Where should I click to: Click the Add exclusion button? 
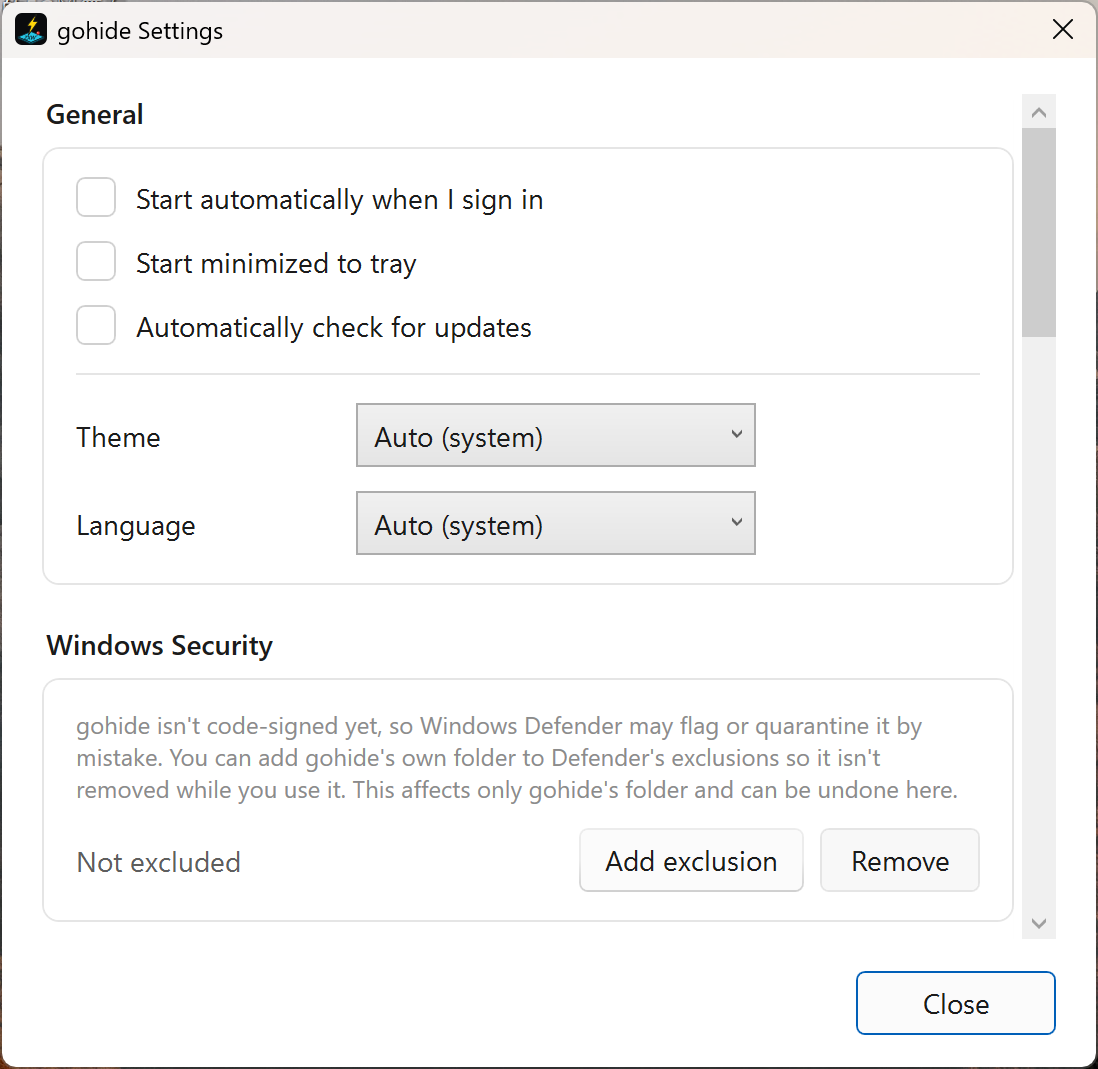pyautogui.click(x=691, y=860)
